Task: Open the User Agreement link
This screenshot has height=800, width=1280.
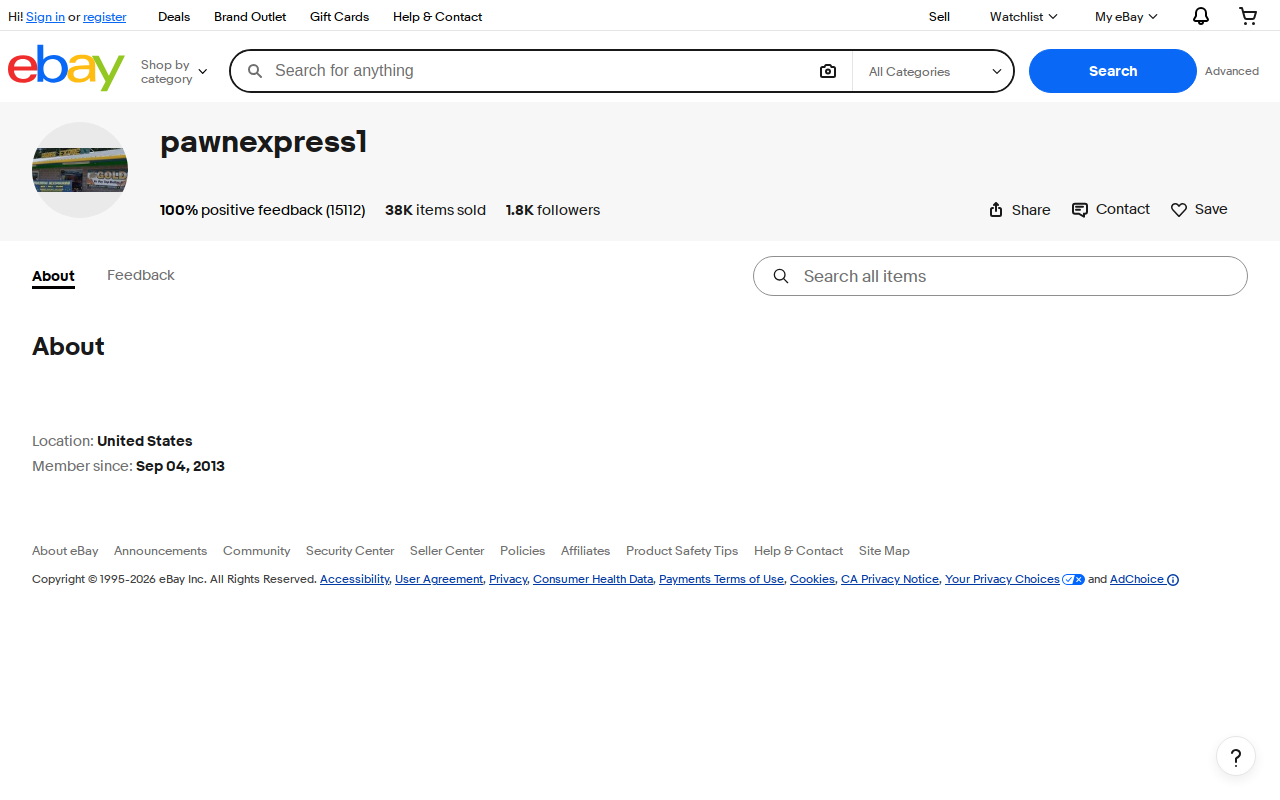Action: 439,579
